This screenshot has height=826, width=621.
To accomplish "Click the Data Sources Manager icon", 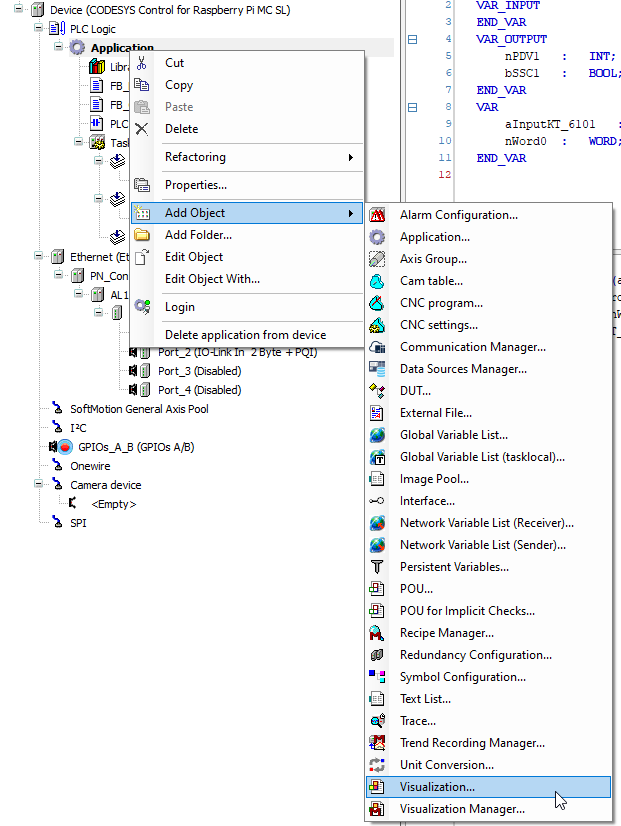I will pos(377,369).
